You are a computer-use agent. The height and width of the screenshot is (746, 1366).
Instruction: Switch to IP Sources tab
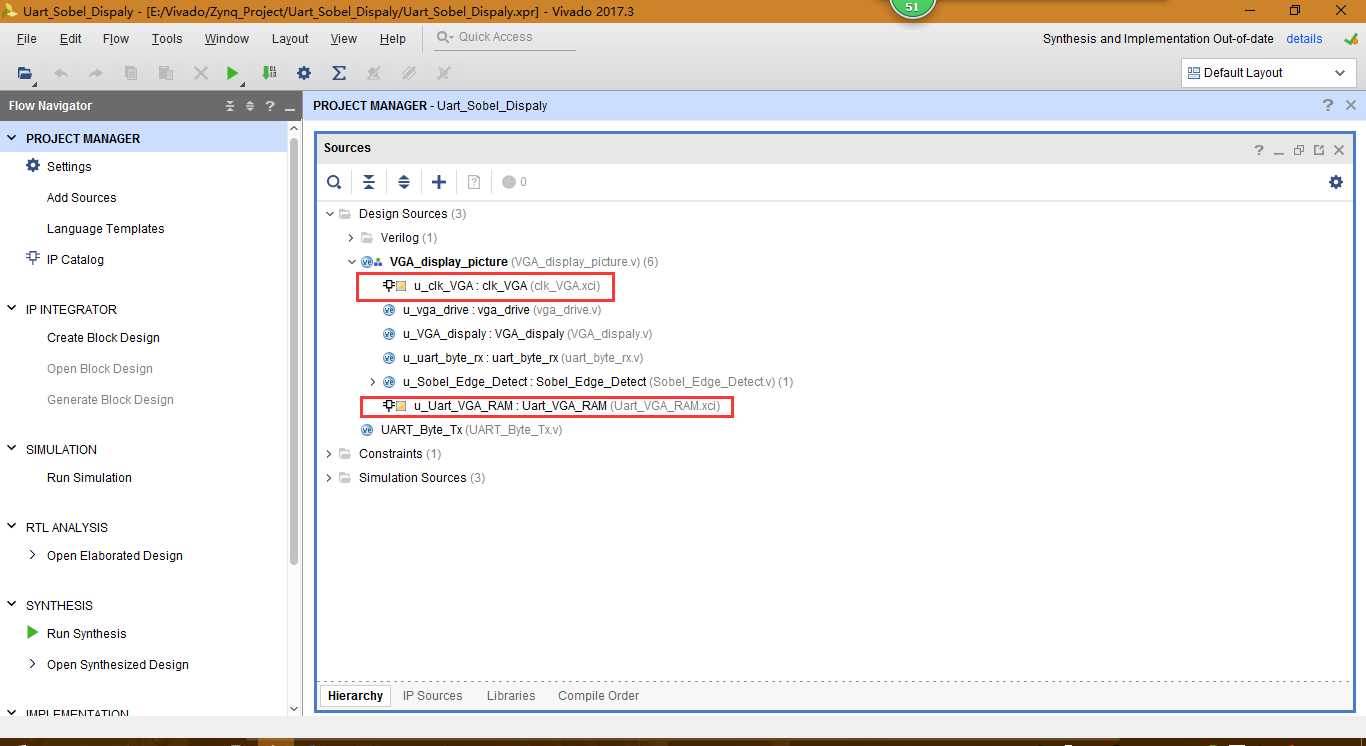pyautogui.click(x=433, y=696)
